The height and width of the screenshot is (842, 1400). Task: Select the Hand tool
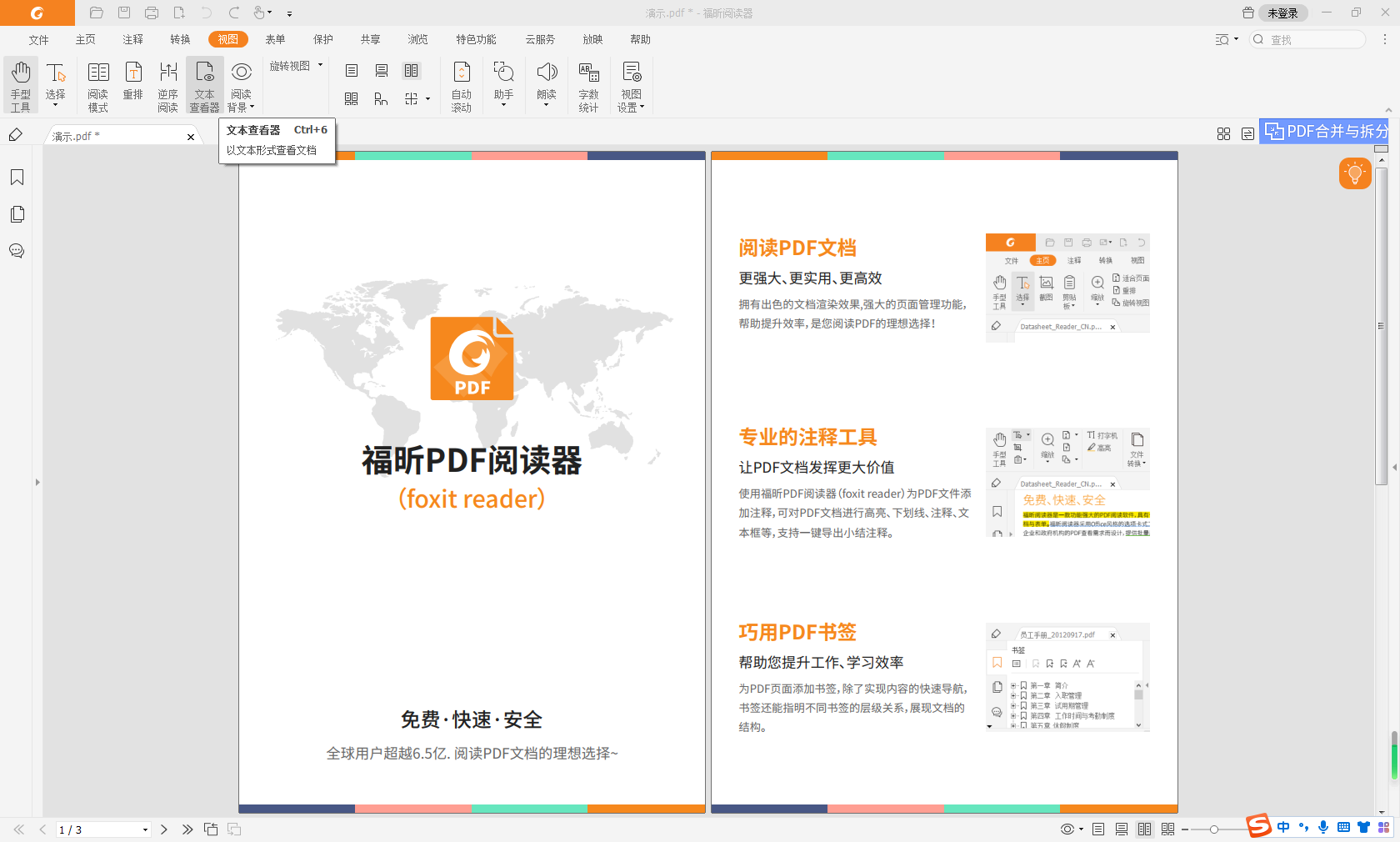(x=20, y=83)
